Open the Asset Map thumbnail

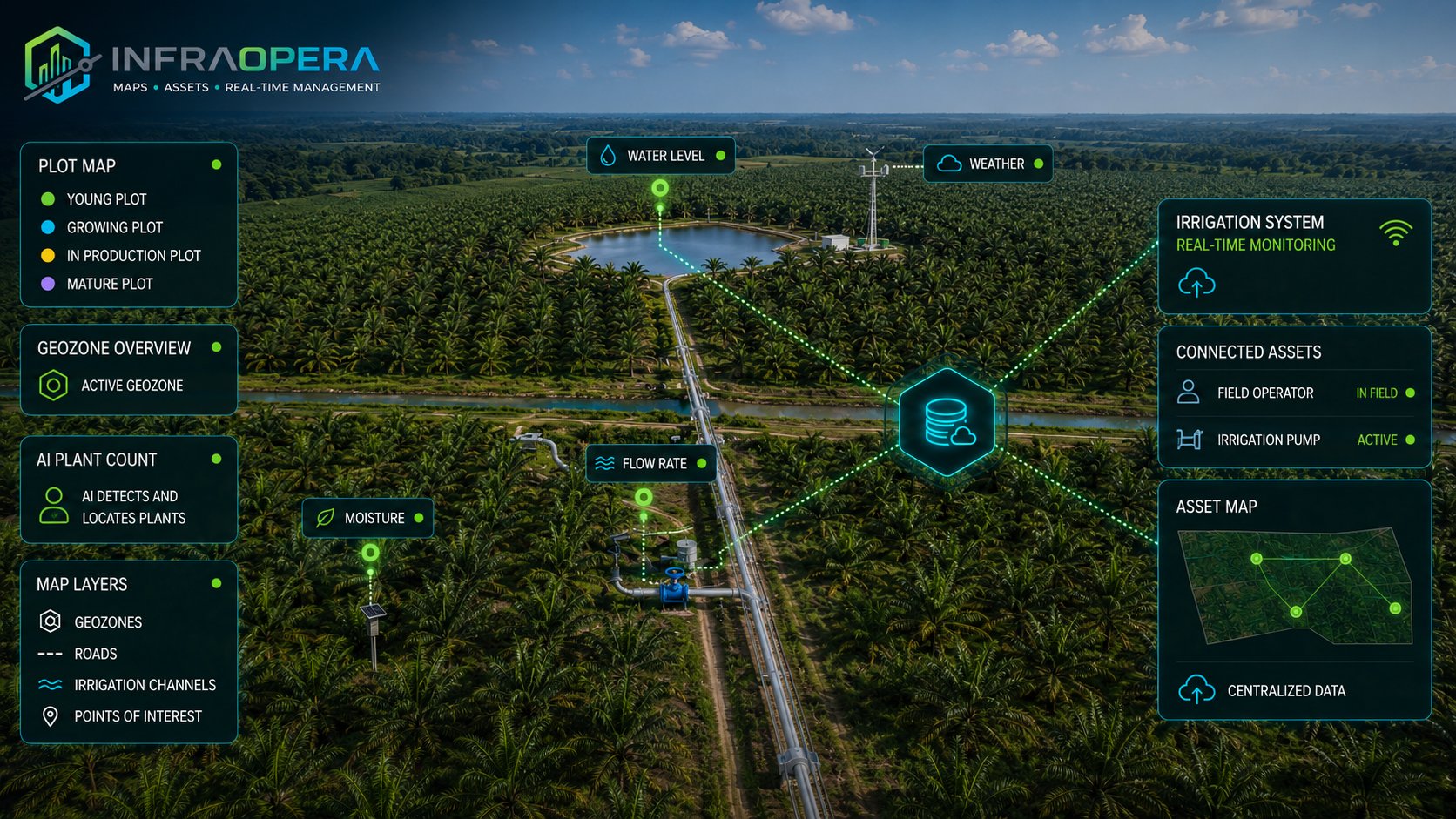(1295, 586)
